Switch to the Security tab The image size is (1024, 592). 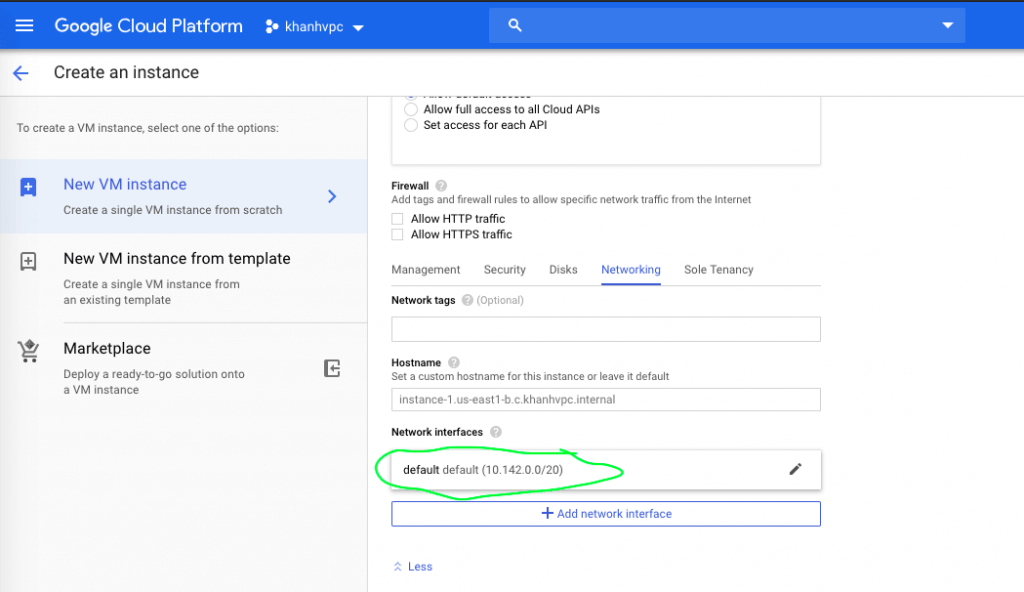point(504,269)
